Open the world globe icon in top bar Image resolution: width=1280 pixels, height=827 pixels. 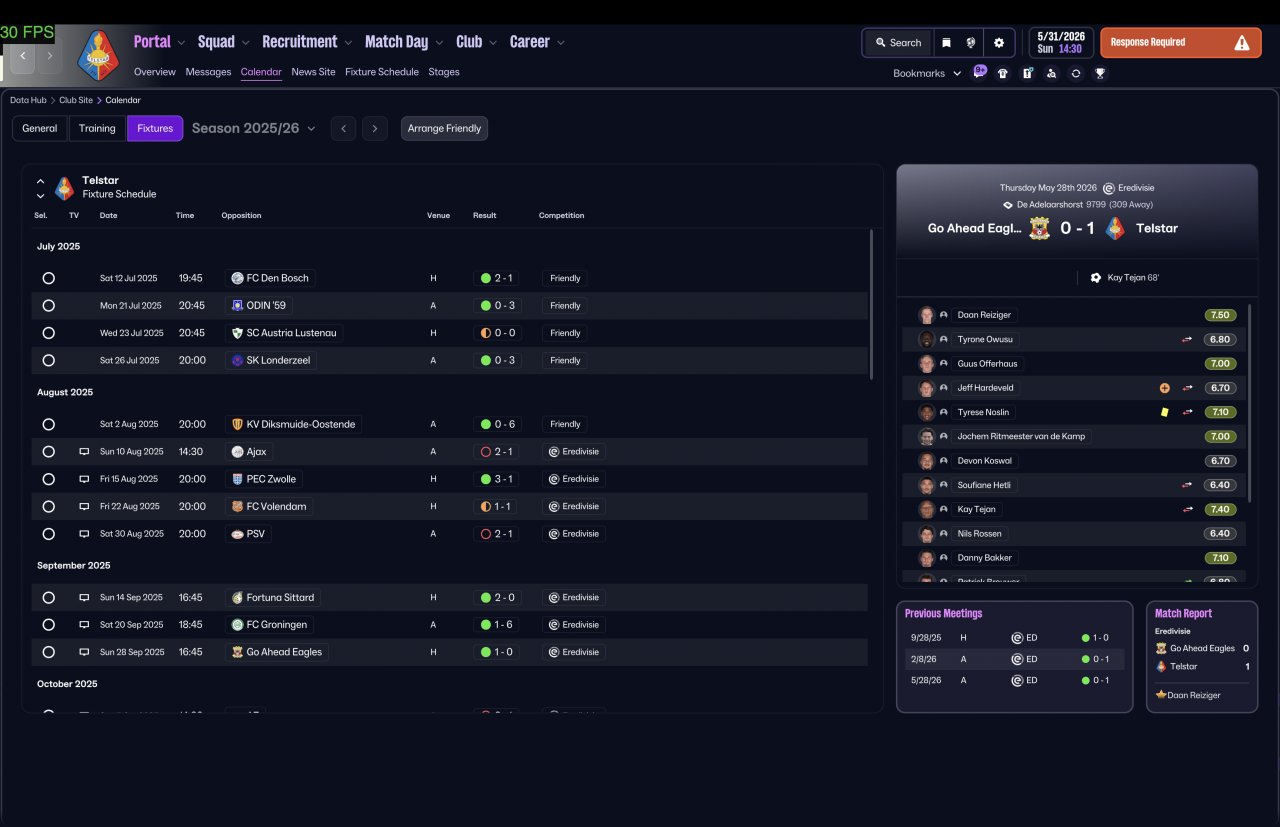pyautogui.click(x=970, y=43)
